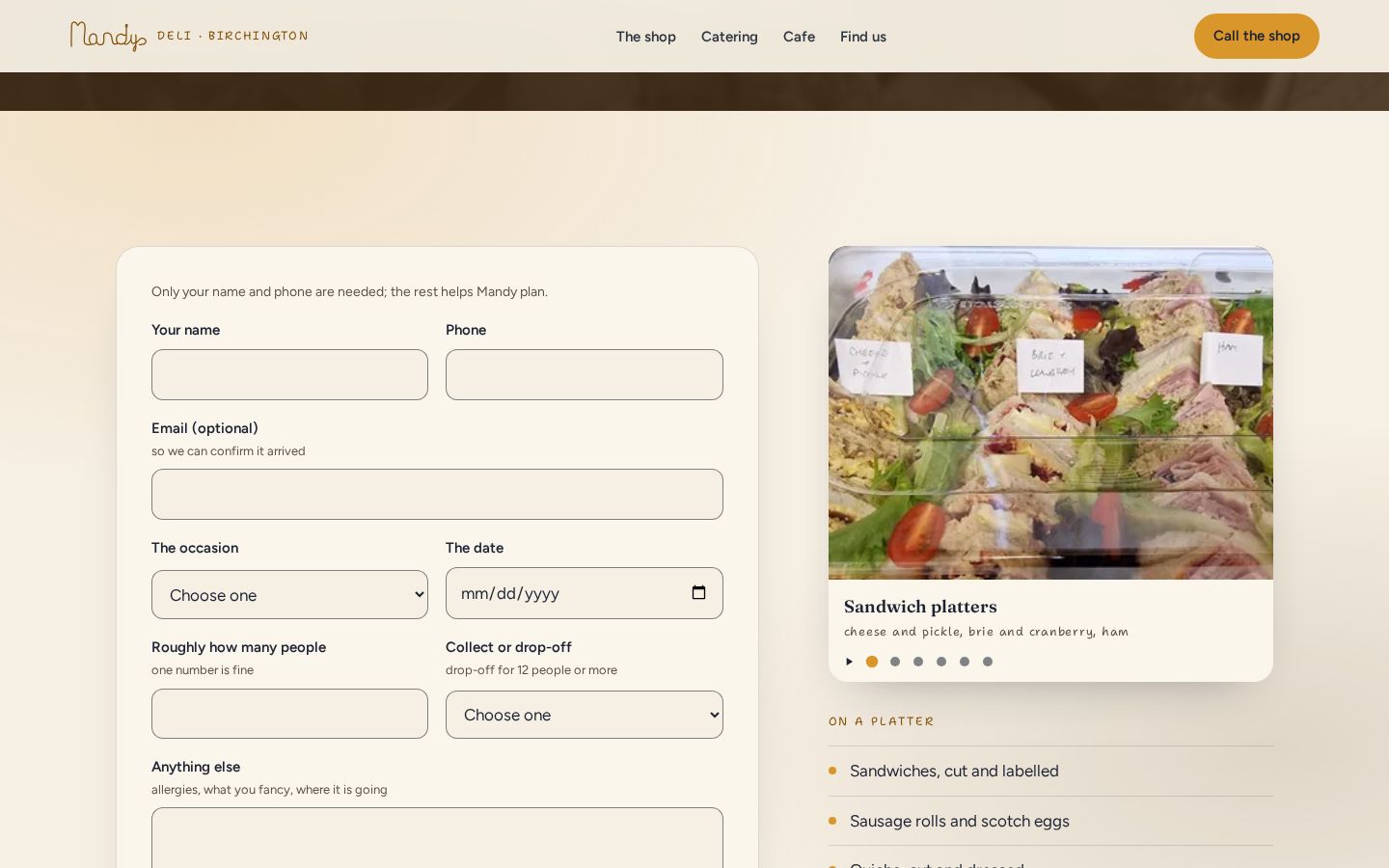The height and width of the screenshot is (868, 1389).
Task: Click into The date field
Action: coord(585,593)
